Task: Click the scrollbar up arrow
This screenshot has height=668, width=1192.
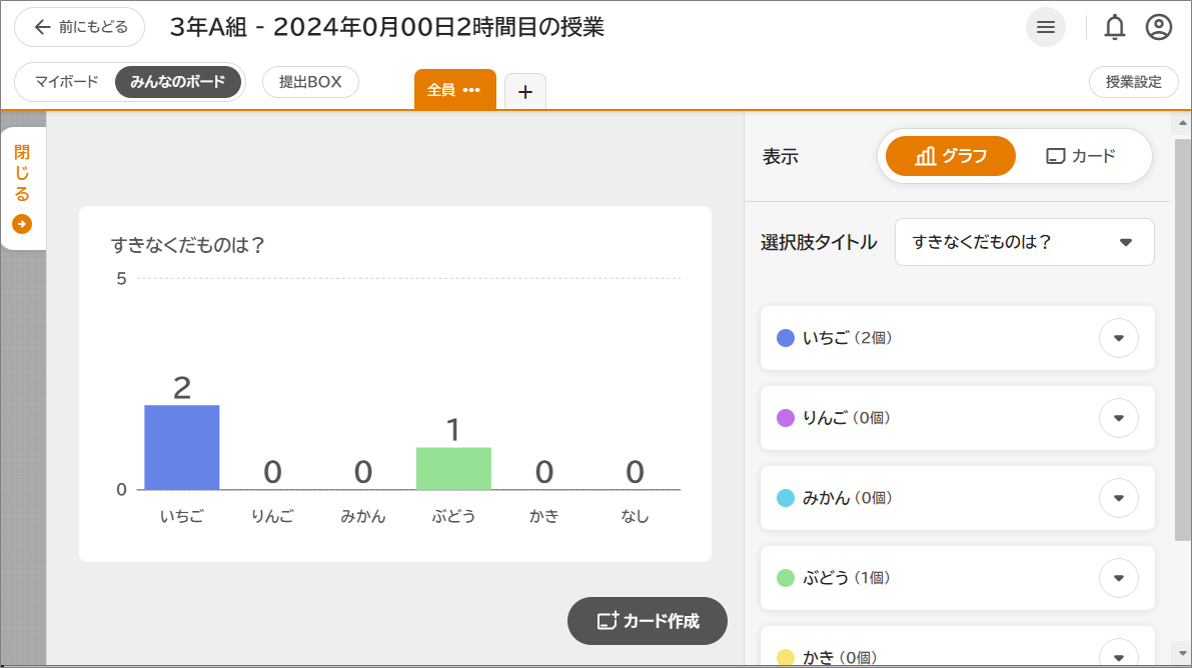Action: pyautogui.click(x=1182, y=122)
